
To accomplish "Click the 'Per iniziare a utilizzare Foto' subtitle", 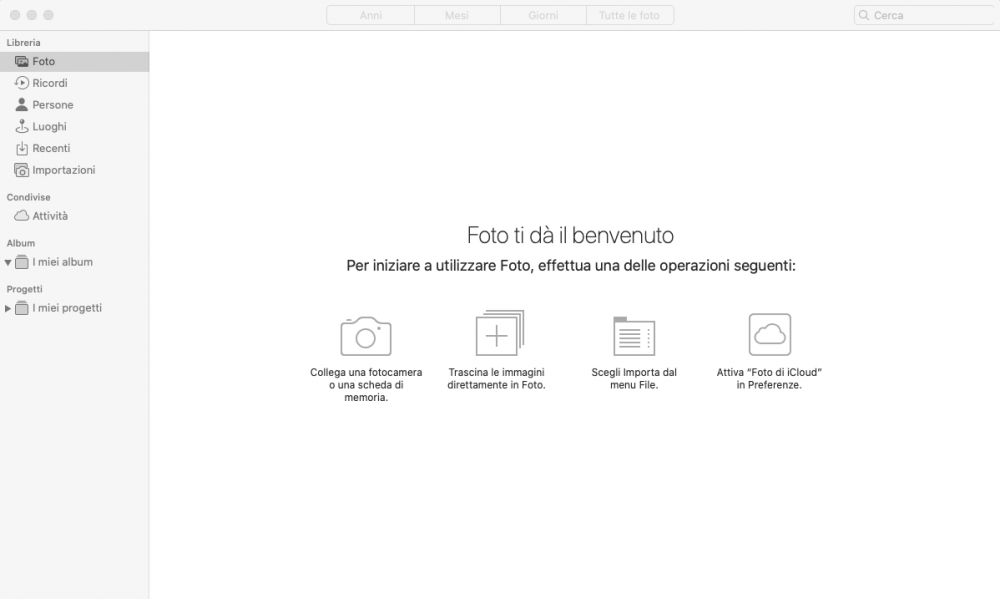I will [571, 265].
